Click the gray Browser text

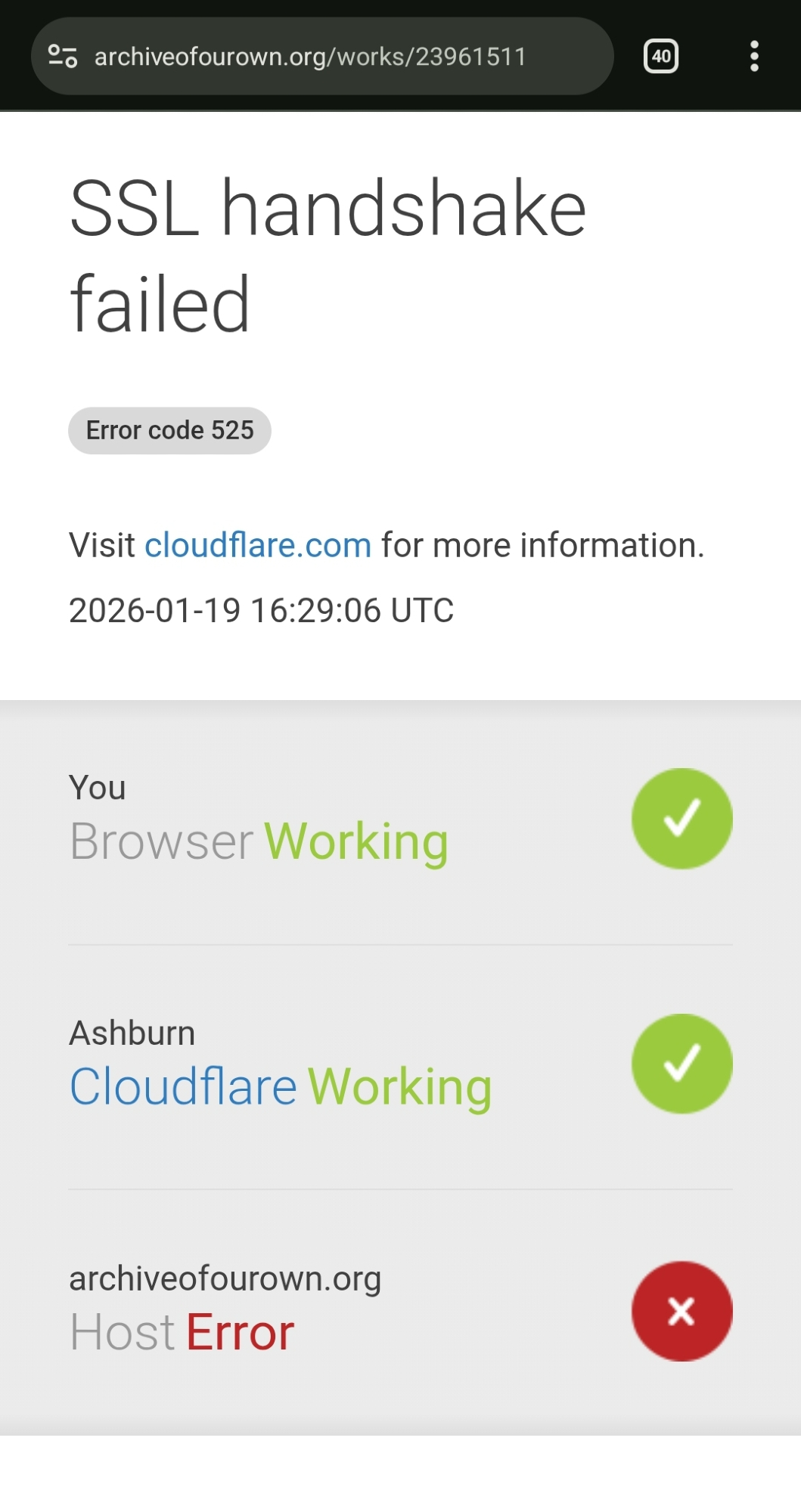pyautogui.click(x=161, y=841)
